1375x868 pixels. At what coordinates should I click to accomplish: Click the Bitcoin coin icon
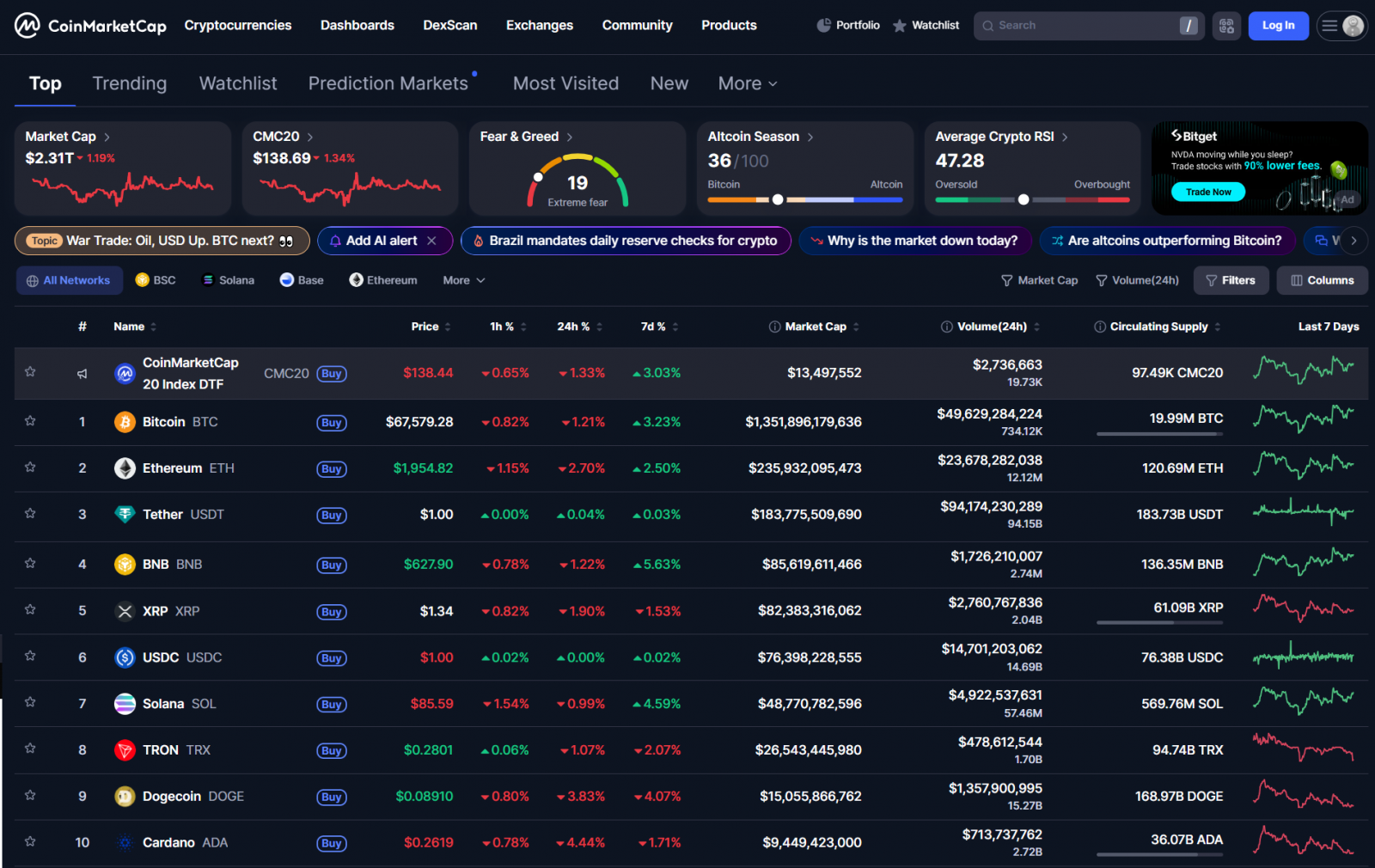click(125, 422)
